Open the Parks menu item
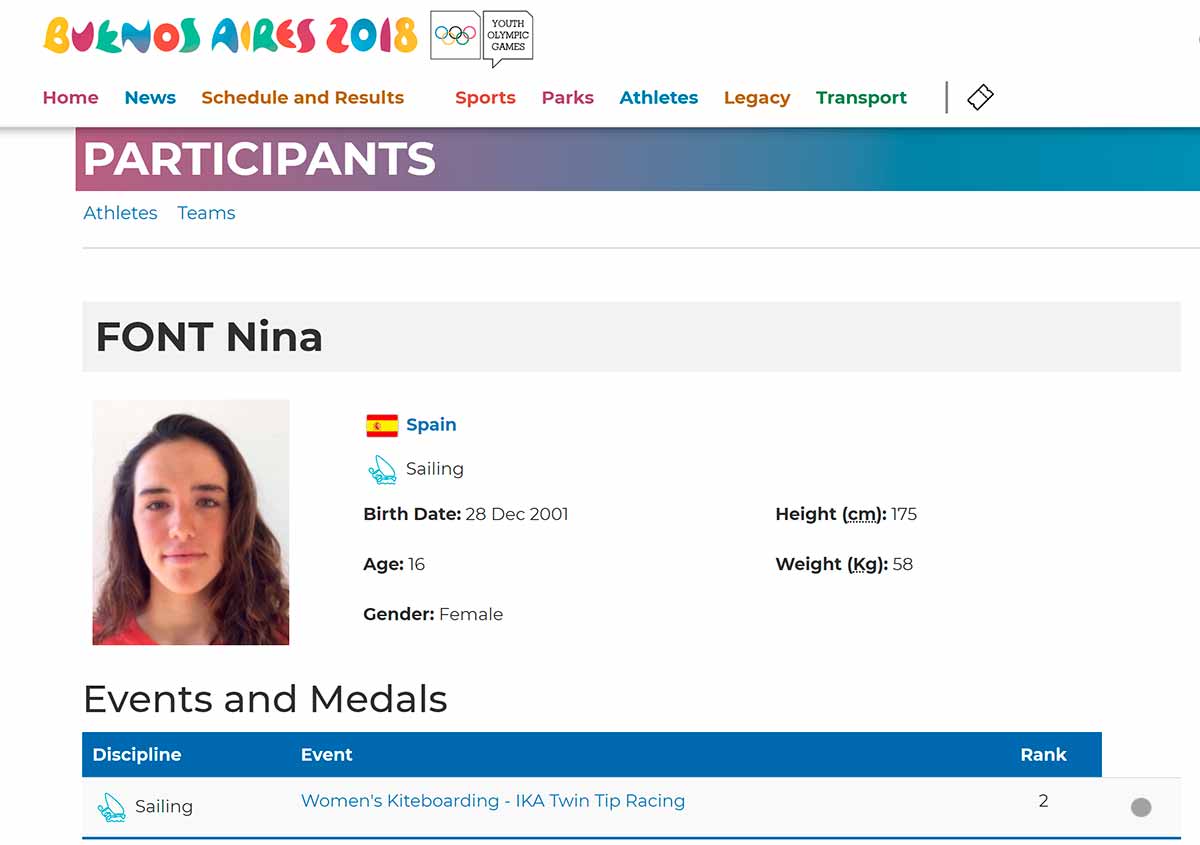The width and height of the screenshot is (1200, 845). coord(568,97)
